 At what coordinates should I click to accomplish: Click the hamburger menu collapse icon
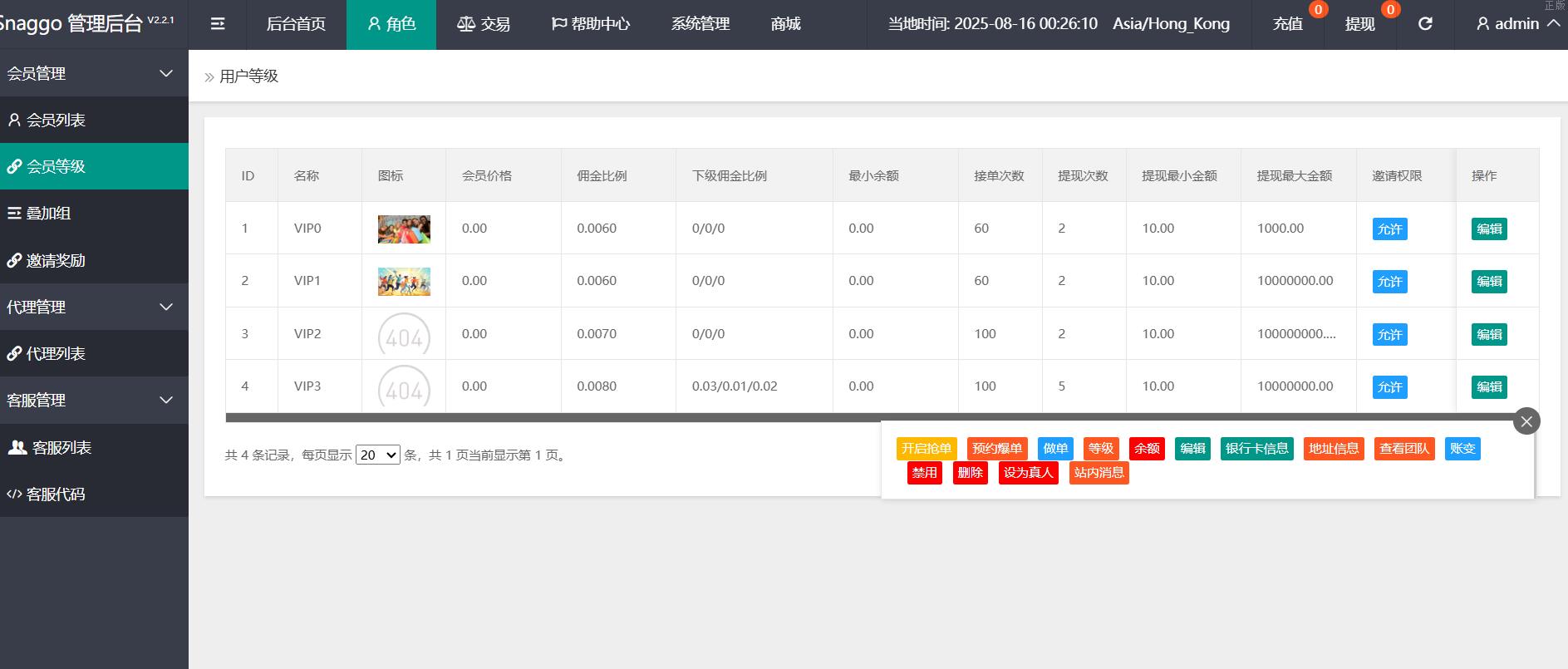click(218, 24)
